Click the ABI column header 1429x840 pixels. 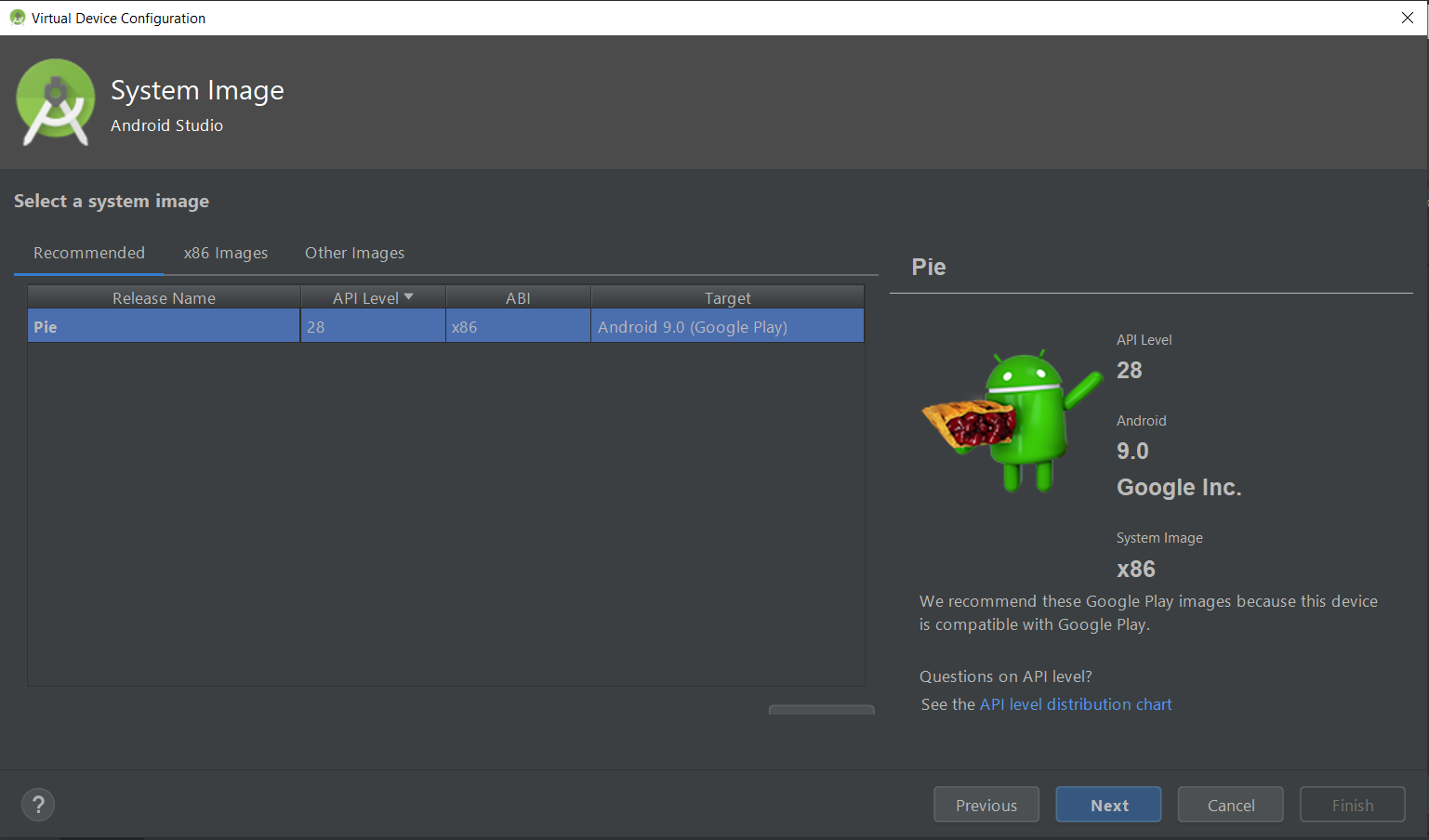click(x=518, y=297)
